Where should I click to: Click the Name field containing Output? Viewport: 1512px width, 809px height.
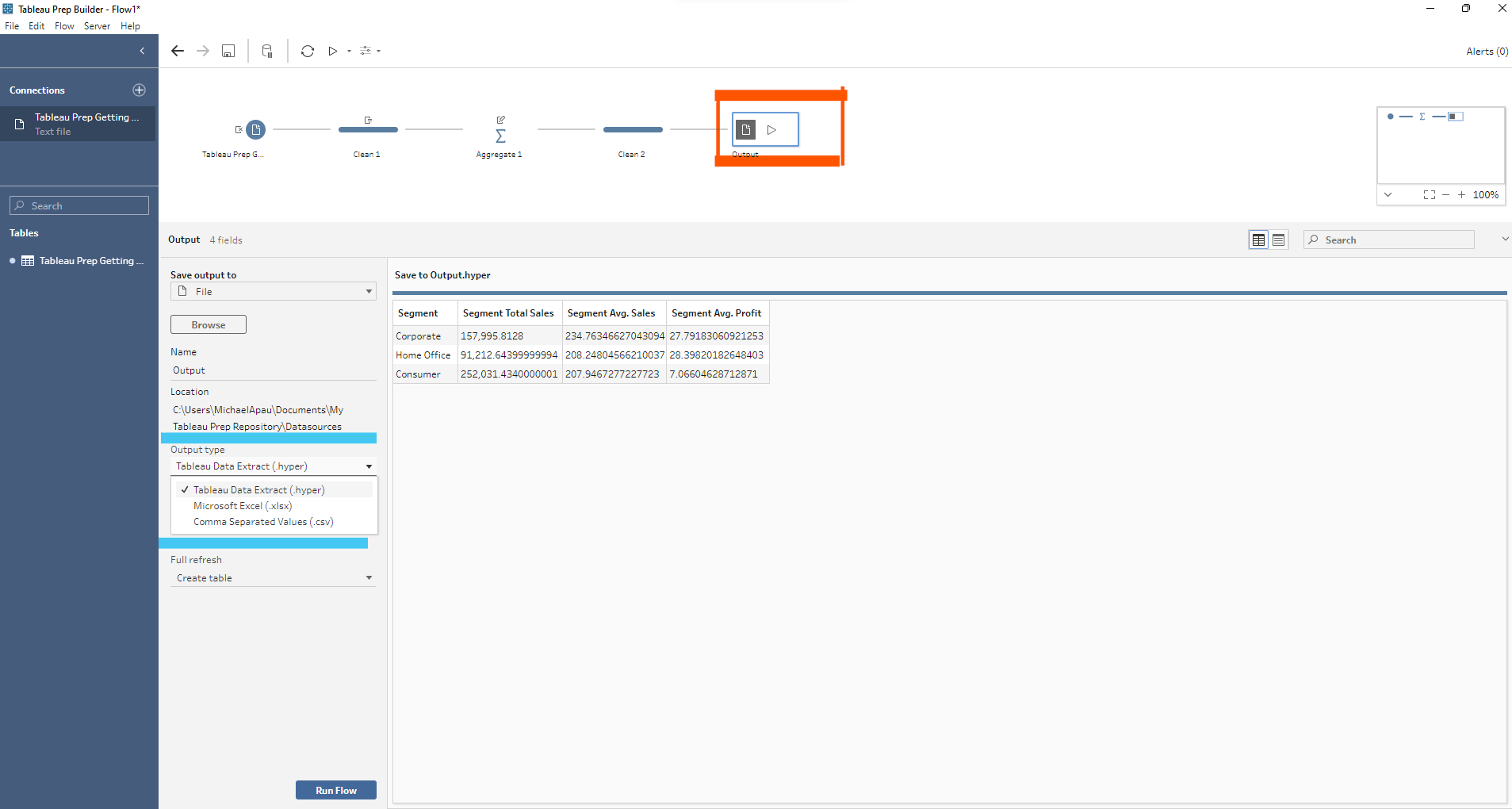click(x=274, y=370)
